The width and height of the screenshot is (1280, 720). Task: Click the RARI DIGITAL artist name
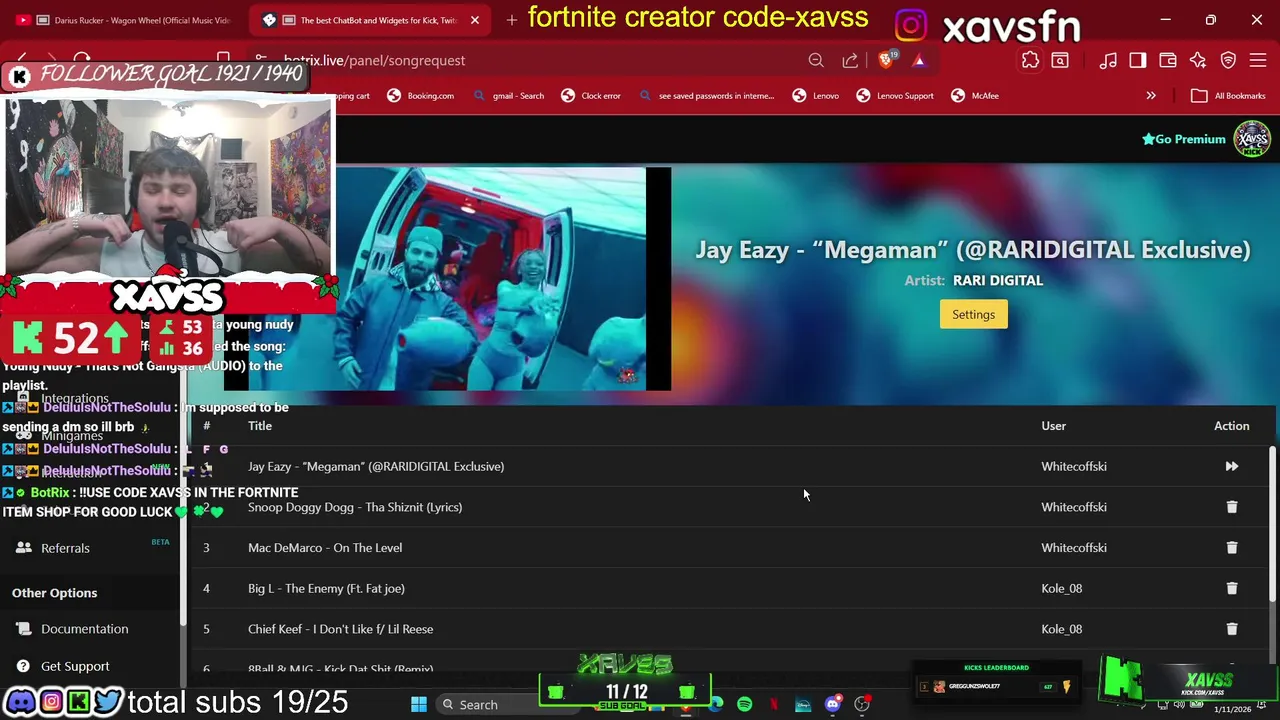tap(998, 280)
